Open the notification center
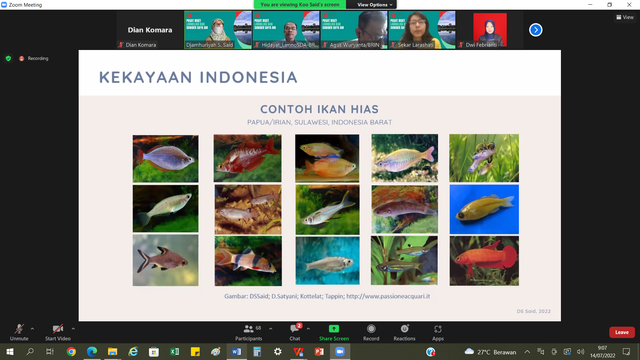Screen dimensions: 640x360 [x=627, y=351]
